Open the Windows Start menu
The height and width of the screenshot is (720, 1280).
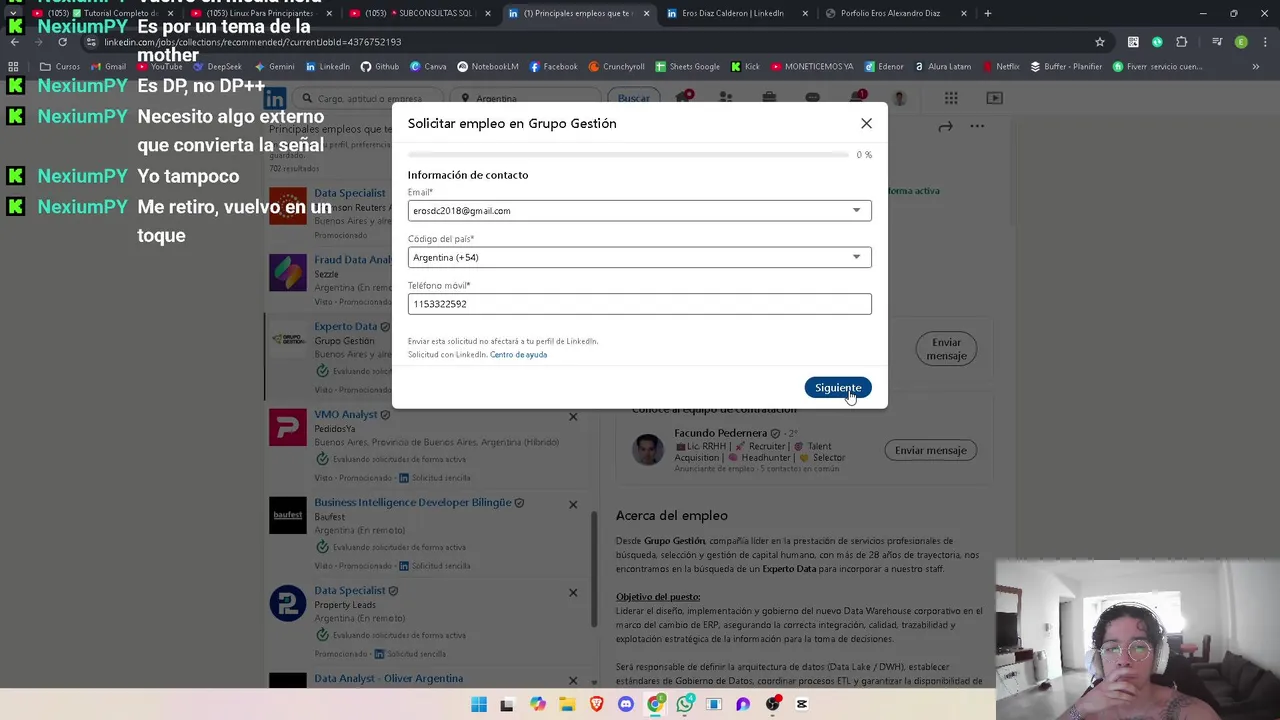[479, 704]
